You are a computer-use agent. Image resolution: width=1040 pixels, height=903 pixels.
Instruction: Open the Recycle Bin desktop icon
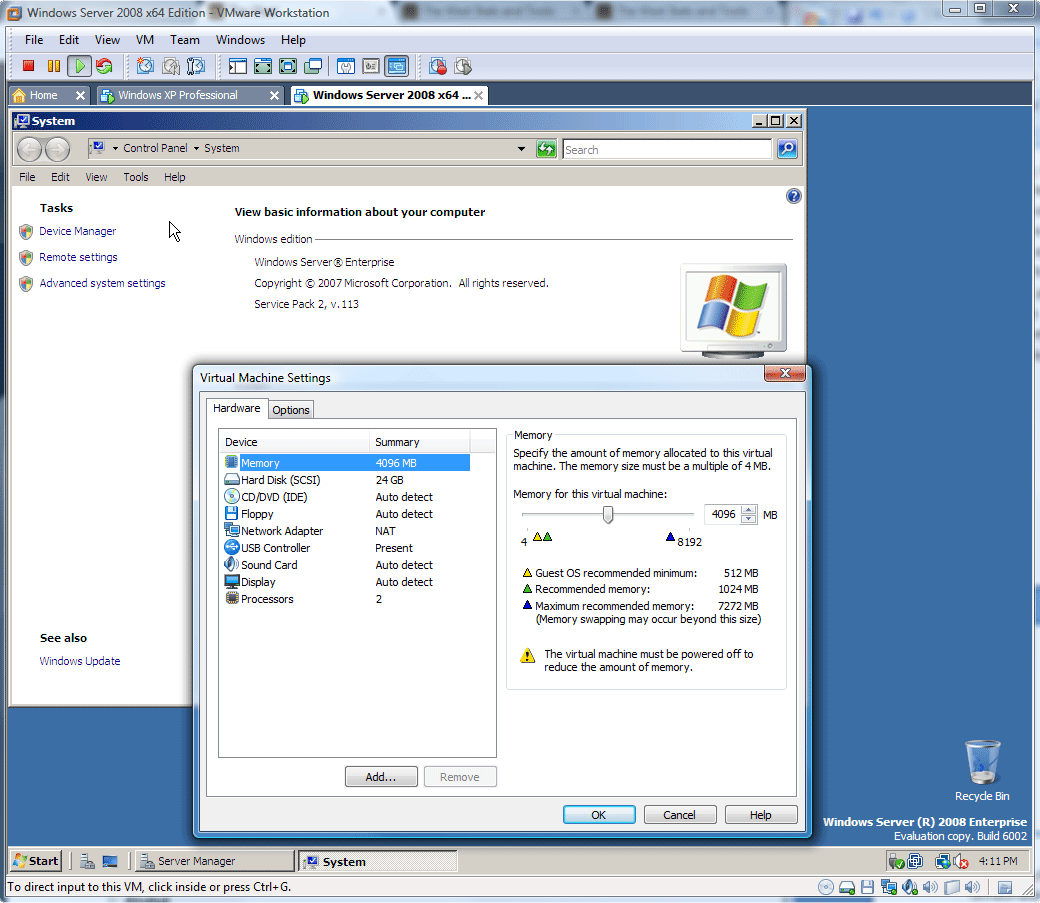(982, 771)
